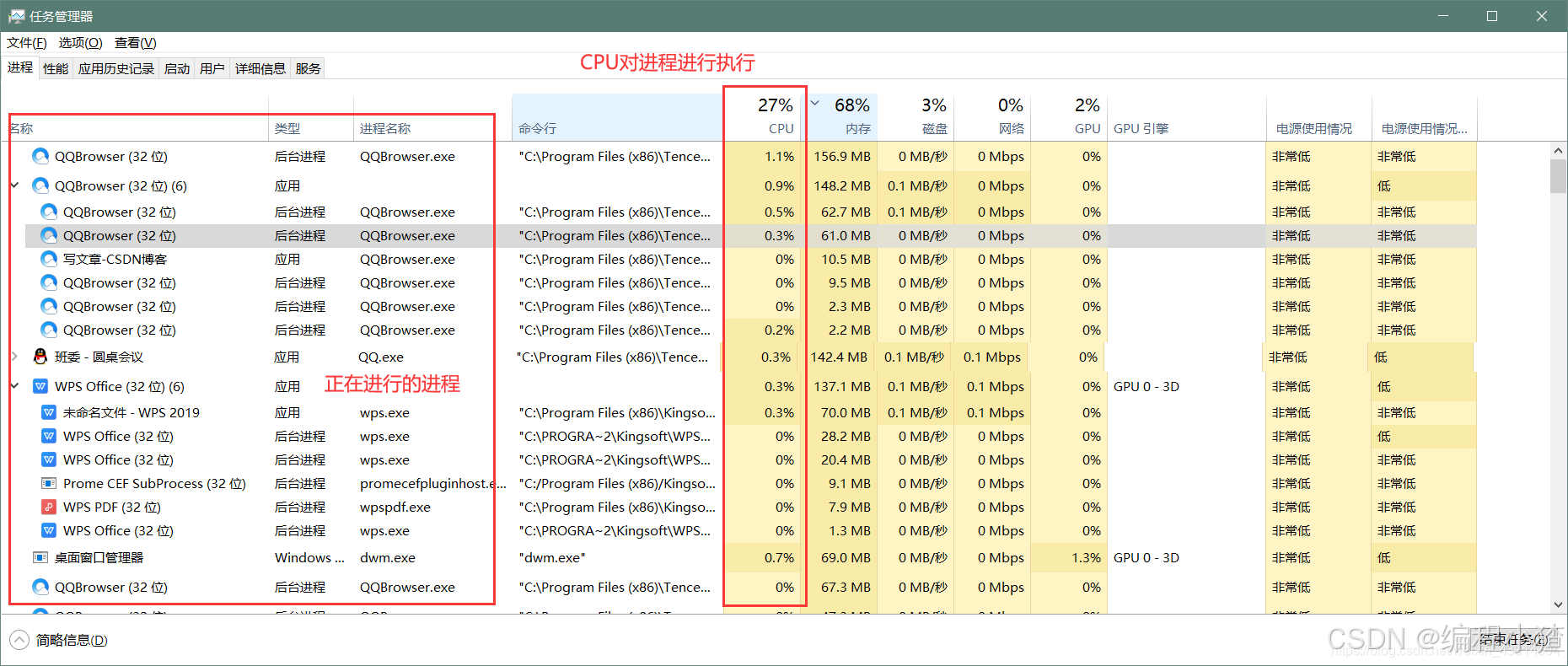Click the QQ.exe process name cell
Screen dimensions: 1568x666
pos(381,357)
